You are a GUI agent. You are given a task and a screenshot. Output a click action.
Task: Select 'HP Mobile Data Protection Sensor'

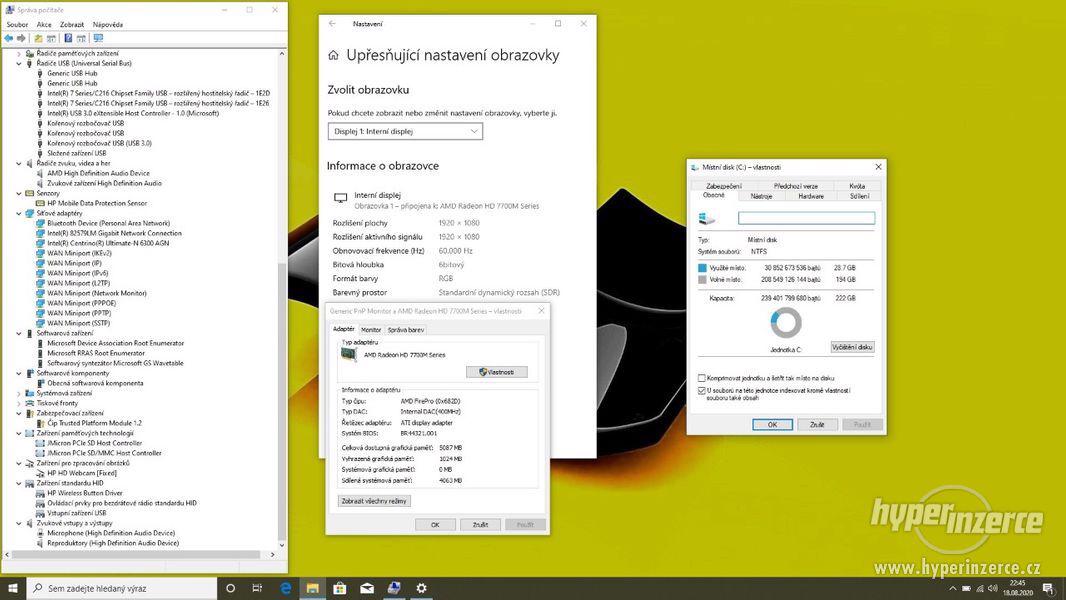tap(97, 203)
